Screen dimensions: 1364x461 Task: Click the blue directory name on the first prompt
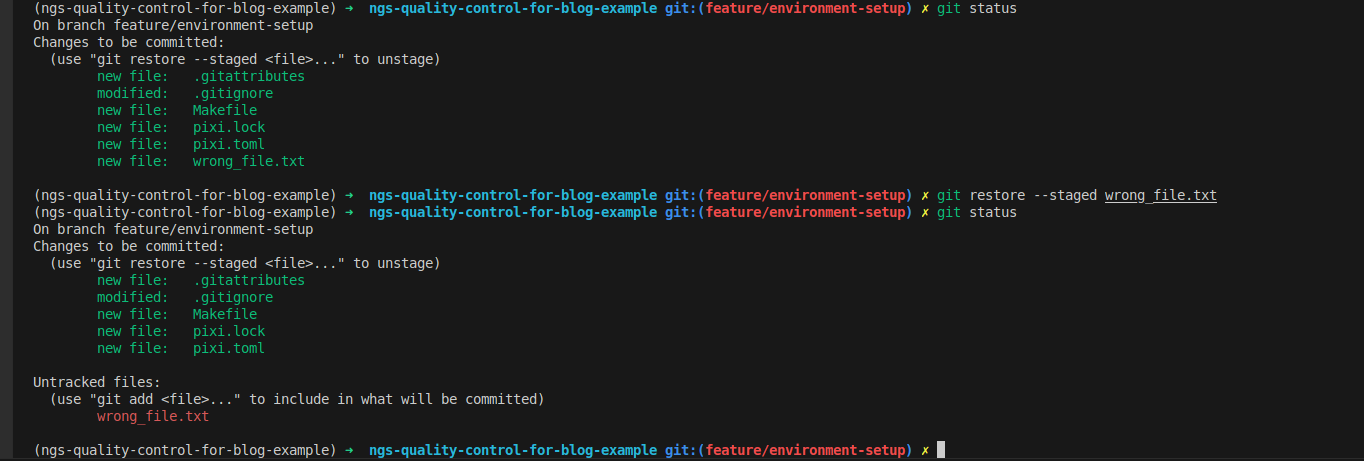click(x=513, y=8)
